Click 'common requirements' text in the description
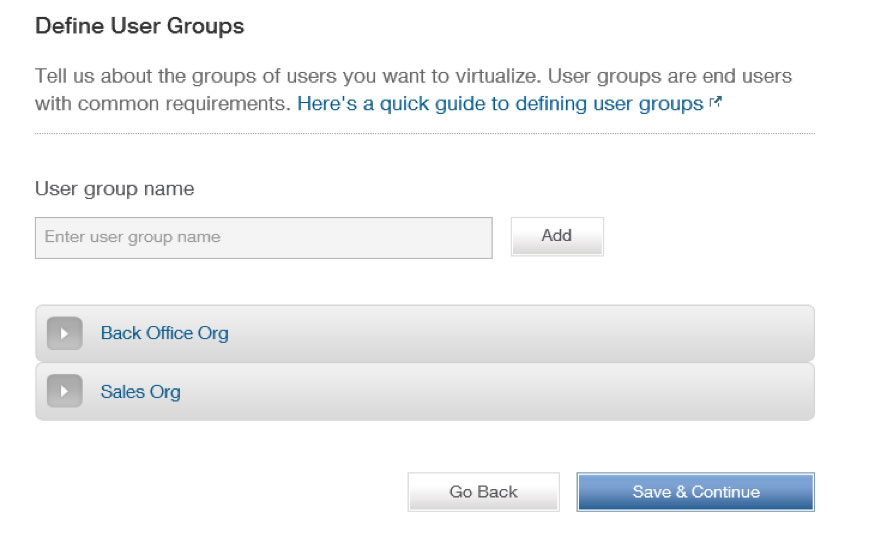886x539 pixels. [184, 104]
